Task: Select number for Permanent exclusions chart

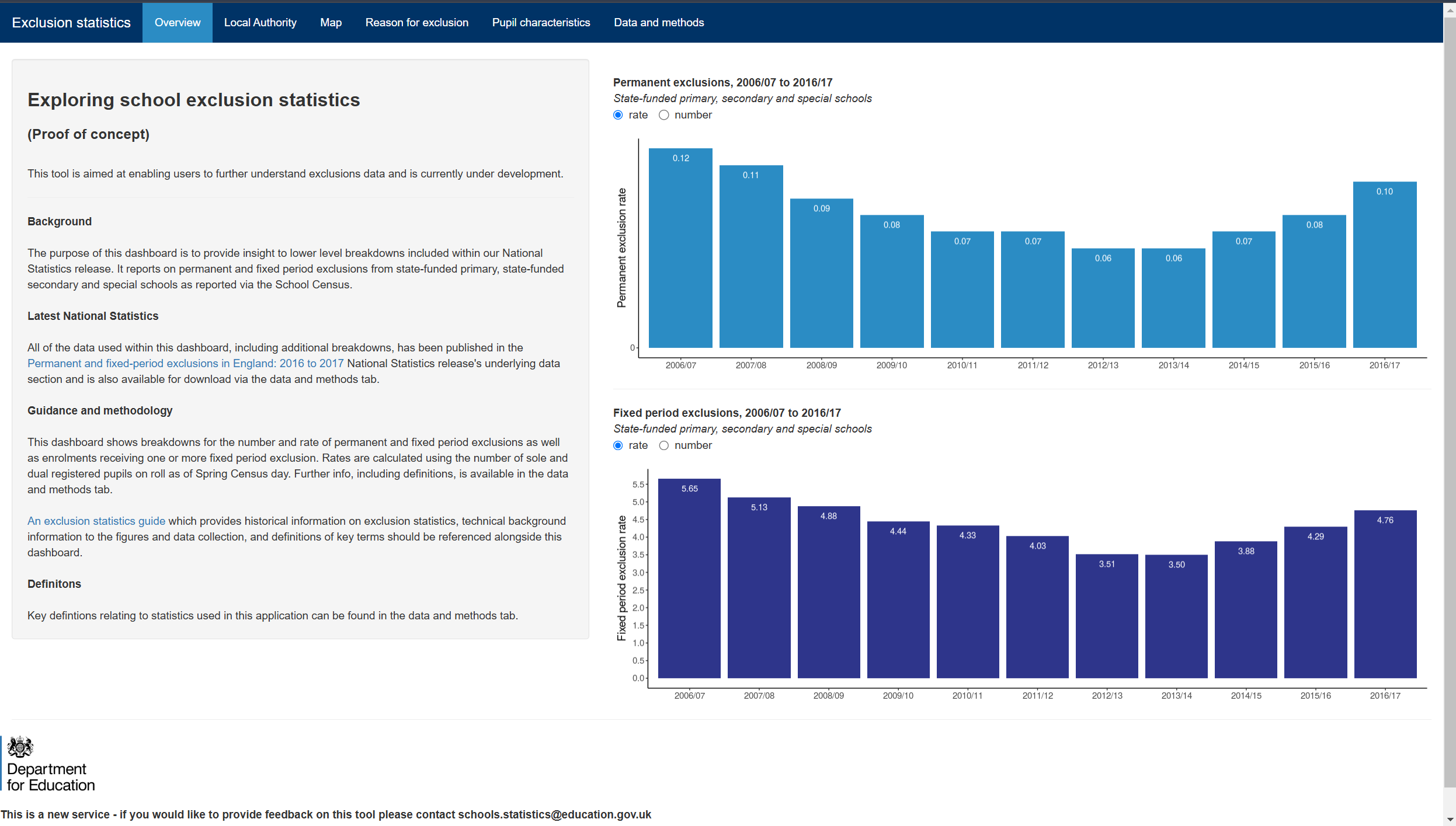Action: pyautogui.click(x=664, y=115)
